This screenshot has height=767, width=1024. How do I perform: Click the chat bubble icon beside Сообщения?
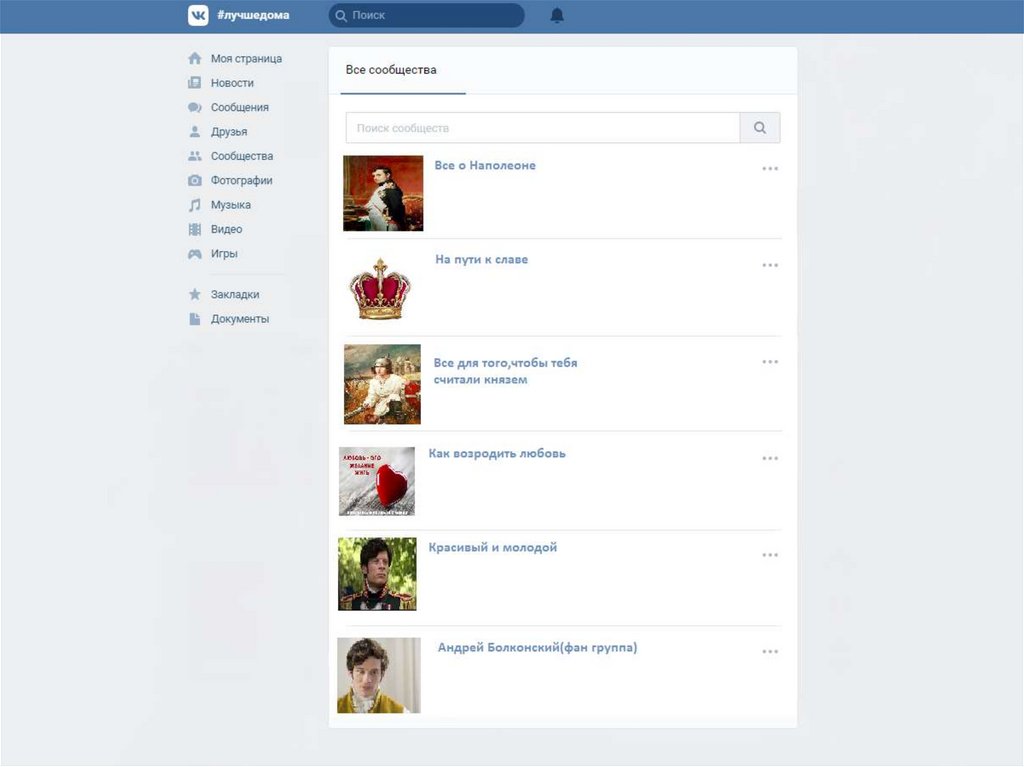pos(195,107)
